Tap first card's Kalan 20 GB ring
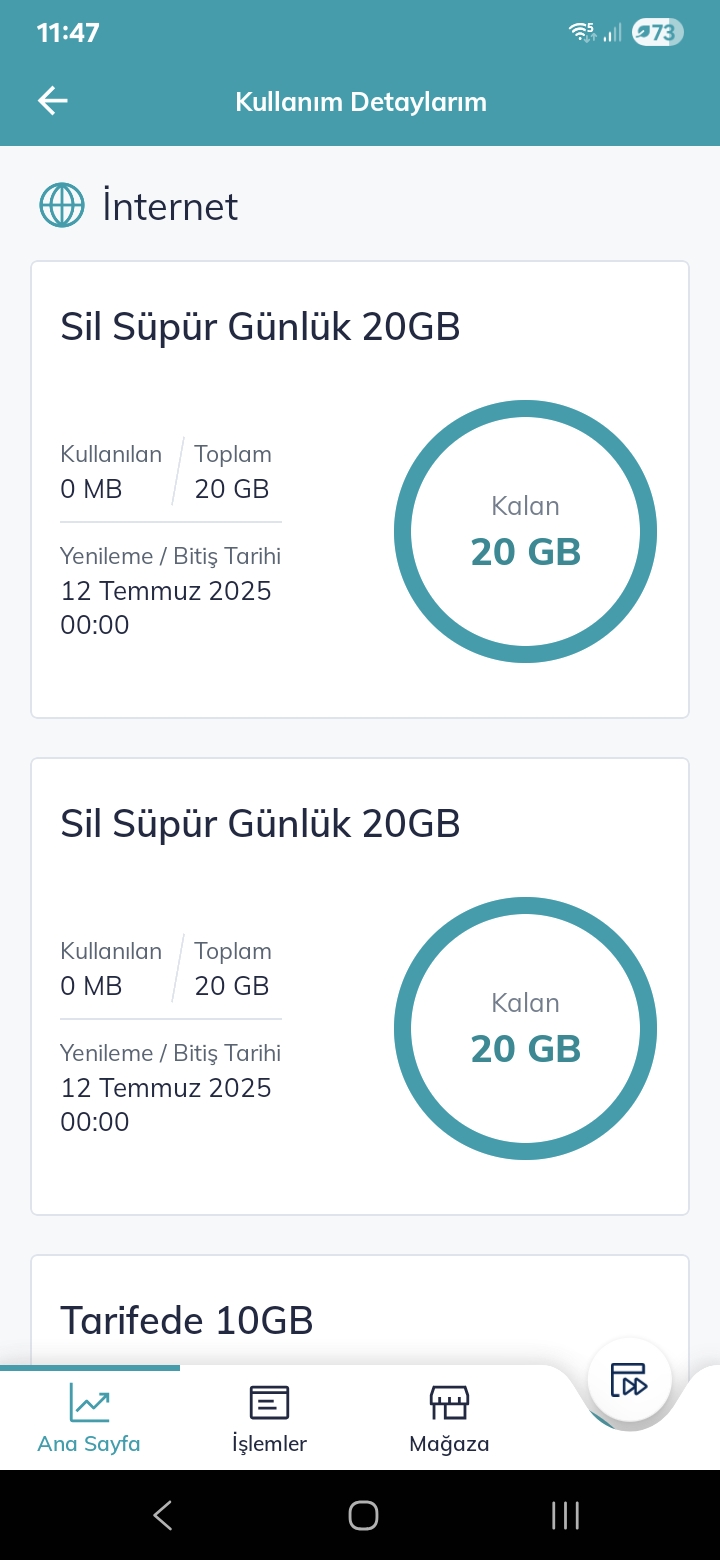The image size is (720, 1560). coord(525,531)
